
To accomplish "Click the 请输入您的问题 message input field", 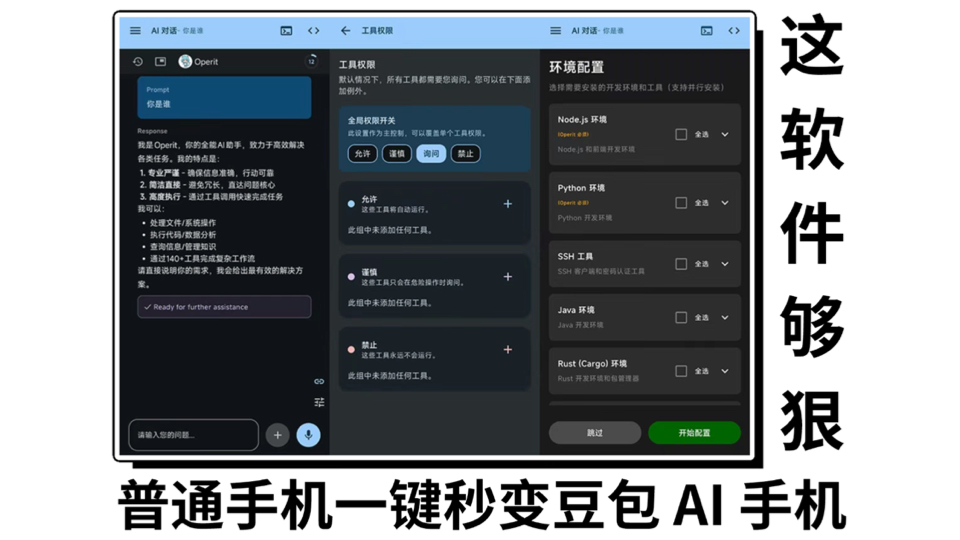I will coord(193,435).
